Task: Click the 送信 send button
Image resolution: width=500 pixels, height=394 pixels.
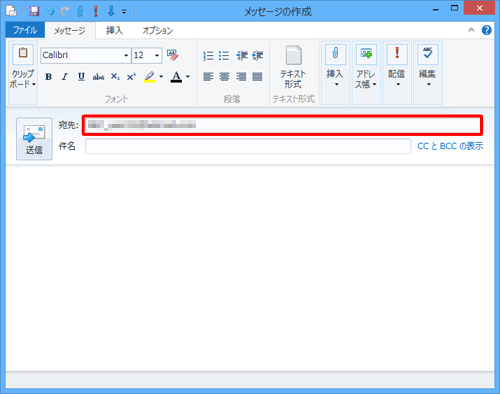Action: [34, 139]
